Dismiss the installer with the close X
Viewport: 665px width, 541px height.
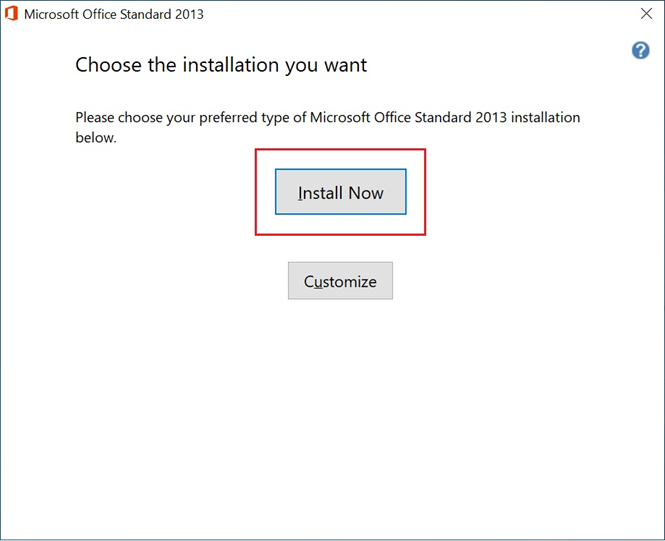(646, 14)
